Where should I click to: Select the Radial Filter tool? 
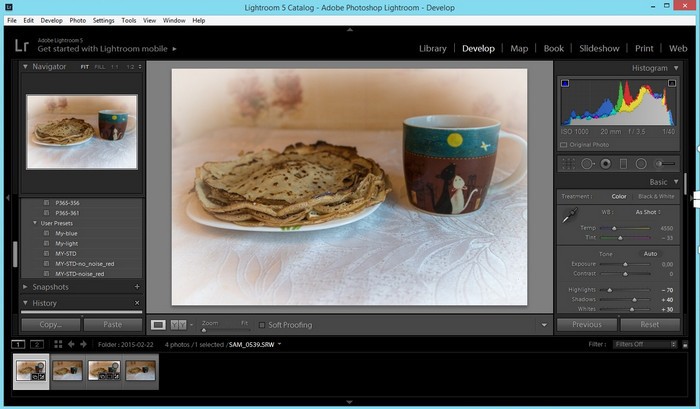641,164
